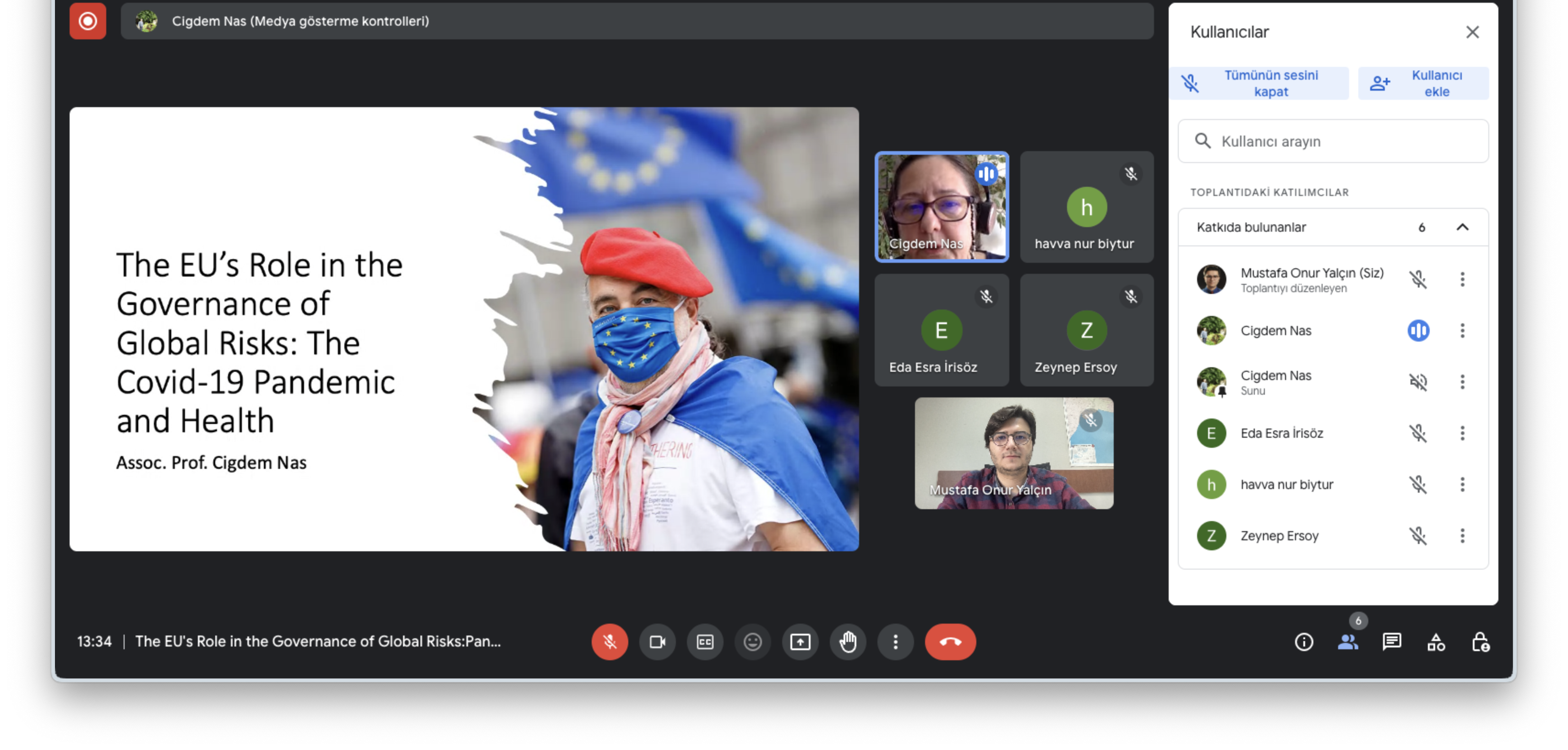
Task: Click the present screen icon
Action: (800, 641)
